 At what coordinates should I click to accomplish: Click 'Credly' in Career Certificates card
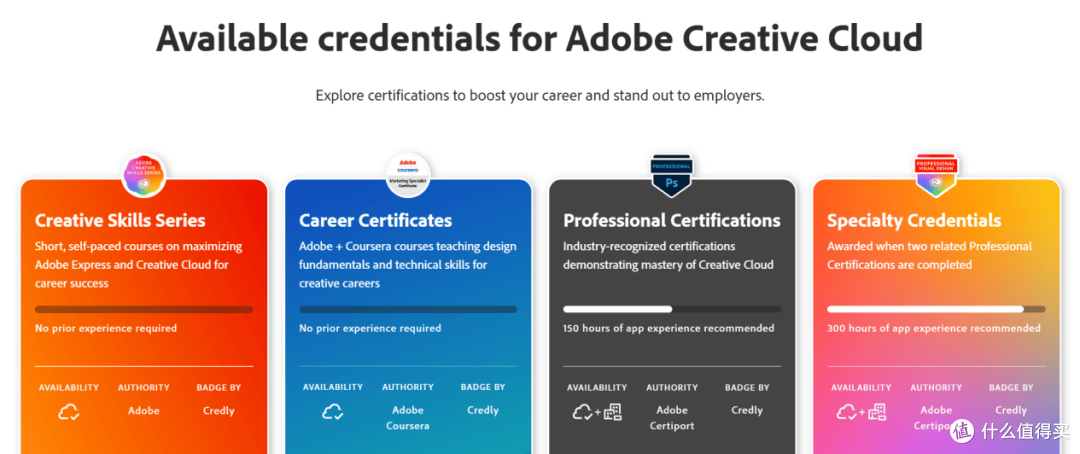(x=483, y=411)
